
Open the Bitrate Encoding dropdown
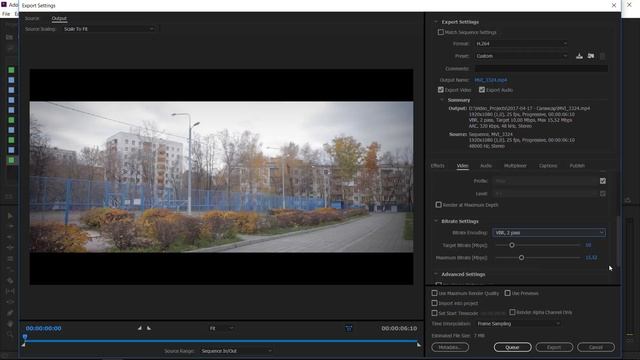549,232
